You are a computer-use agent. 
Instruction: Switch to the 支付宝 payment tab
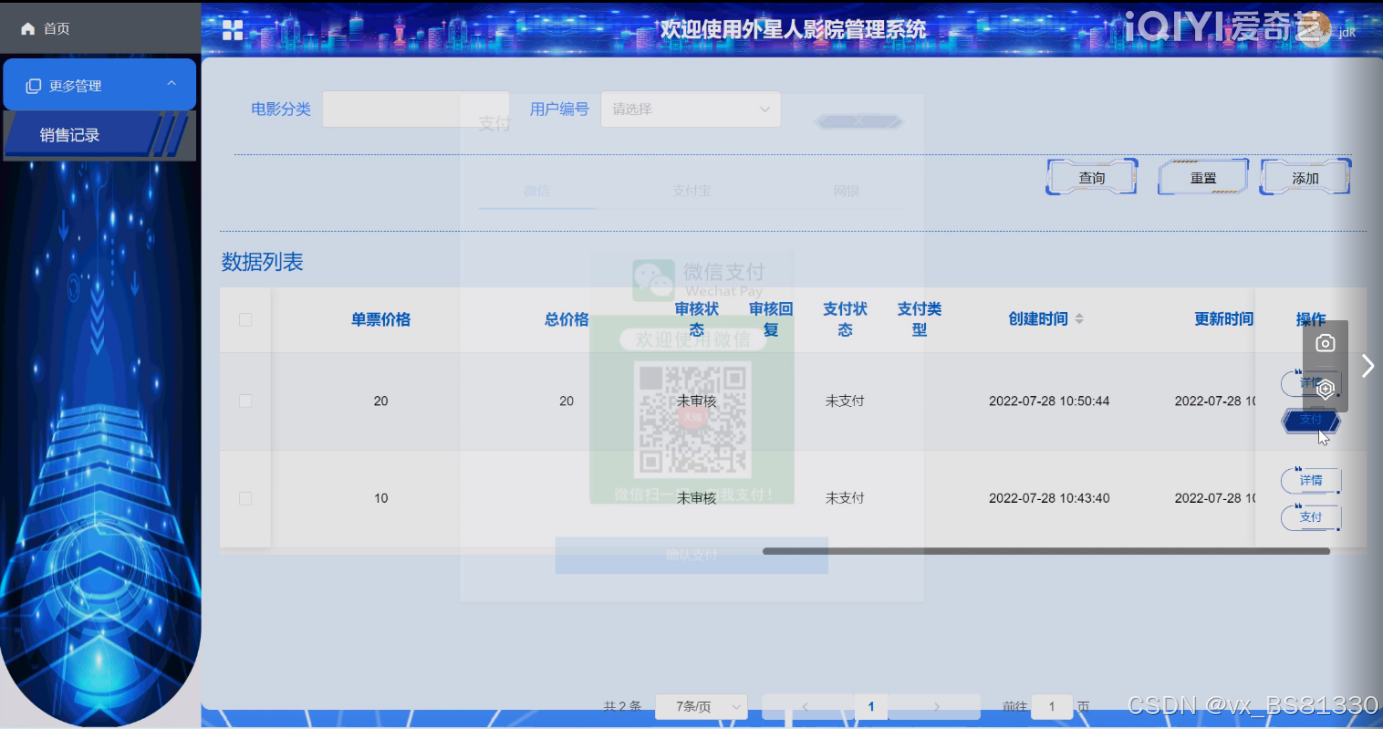click(x=691, y=190)
